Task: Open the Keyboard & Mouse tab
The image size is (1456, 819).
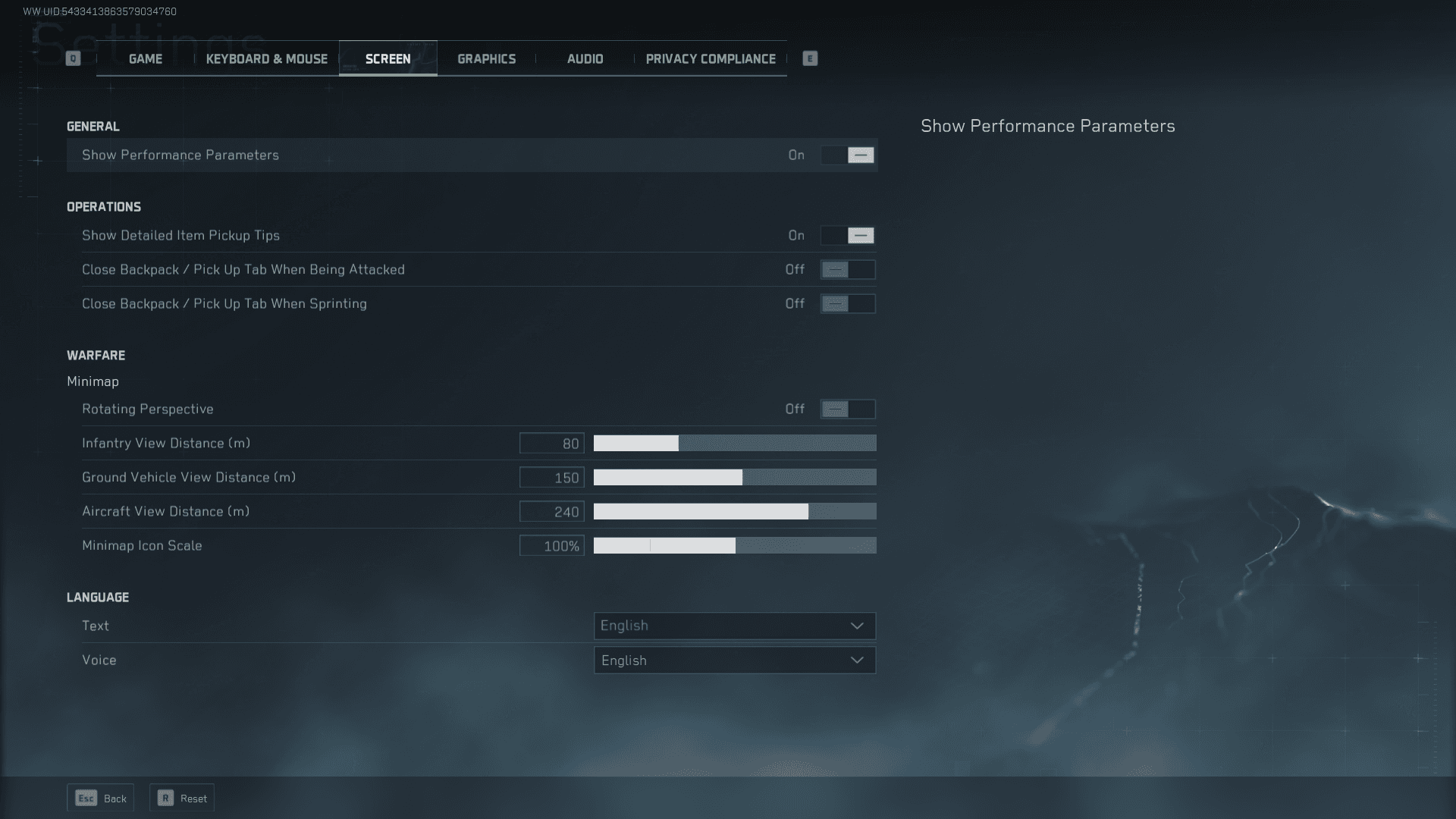Action: [x=266, y=59]
